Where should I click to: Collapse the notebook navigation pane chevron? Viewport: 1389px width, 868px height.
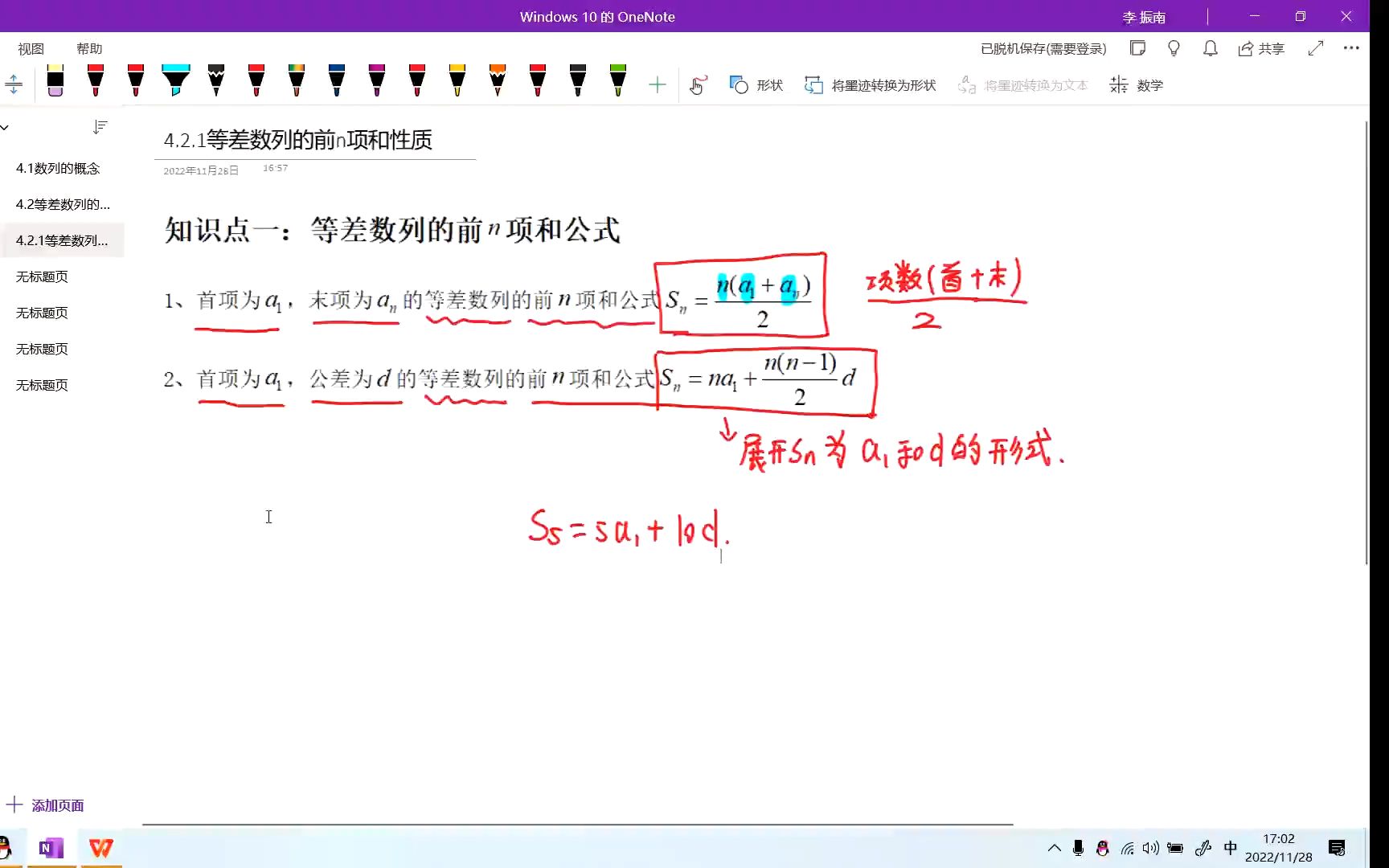tap(6, 127)
